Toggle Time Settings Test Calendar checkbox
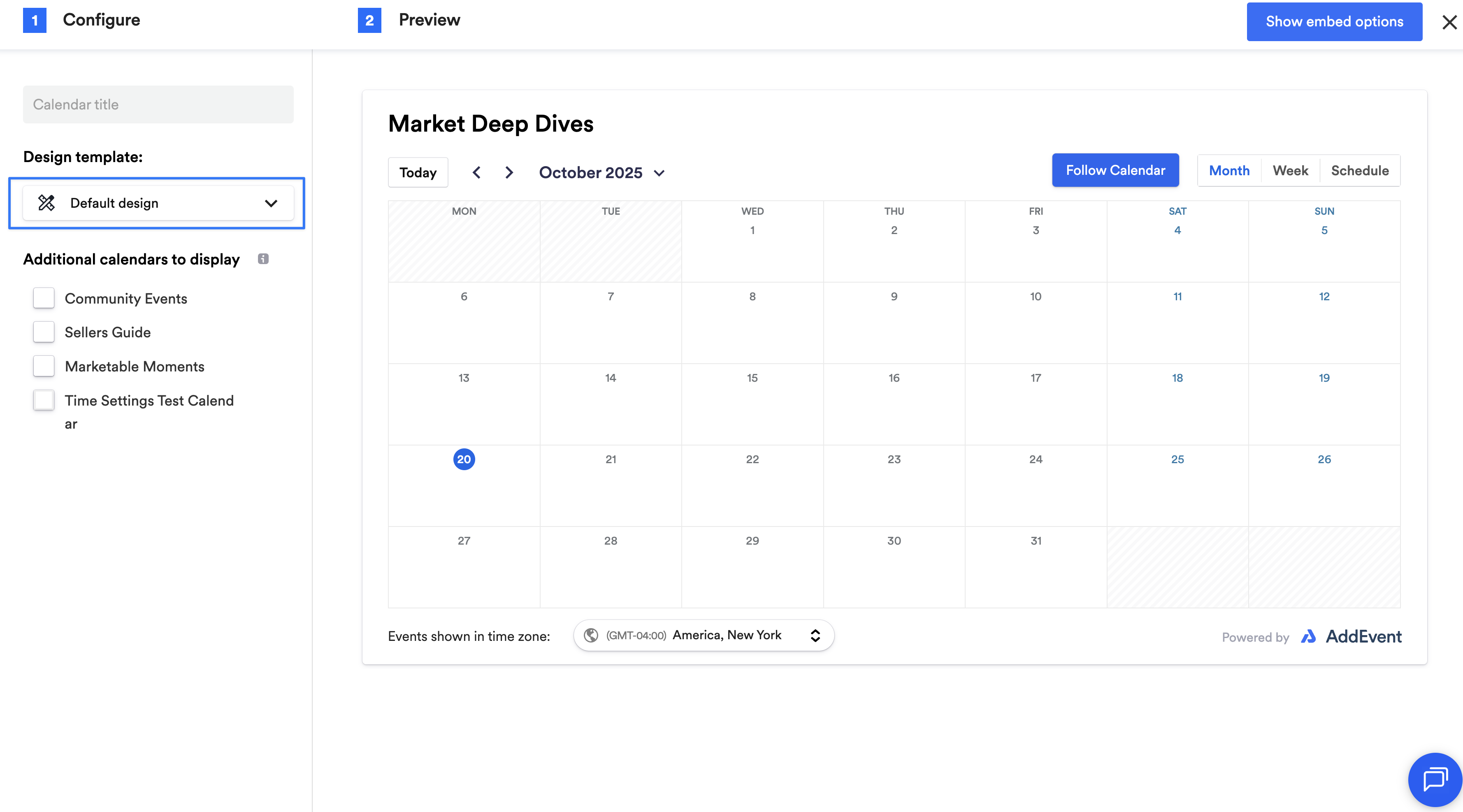The image size is (1463, 812). coord(44,400)
